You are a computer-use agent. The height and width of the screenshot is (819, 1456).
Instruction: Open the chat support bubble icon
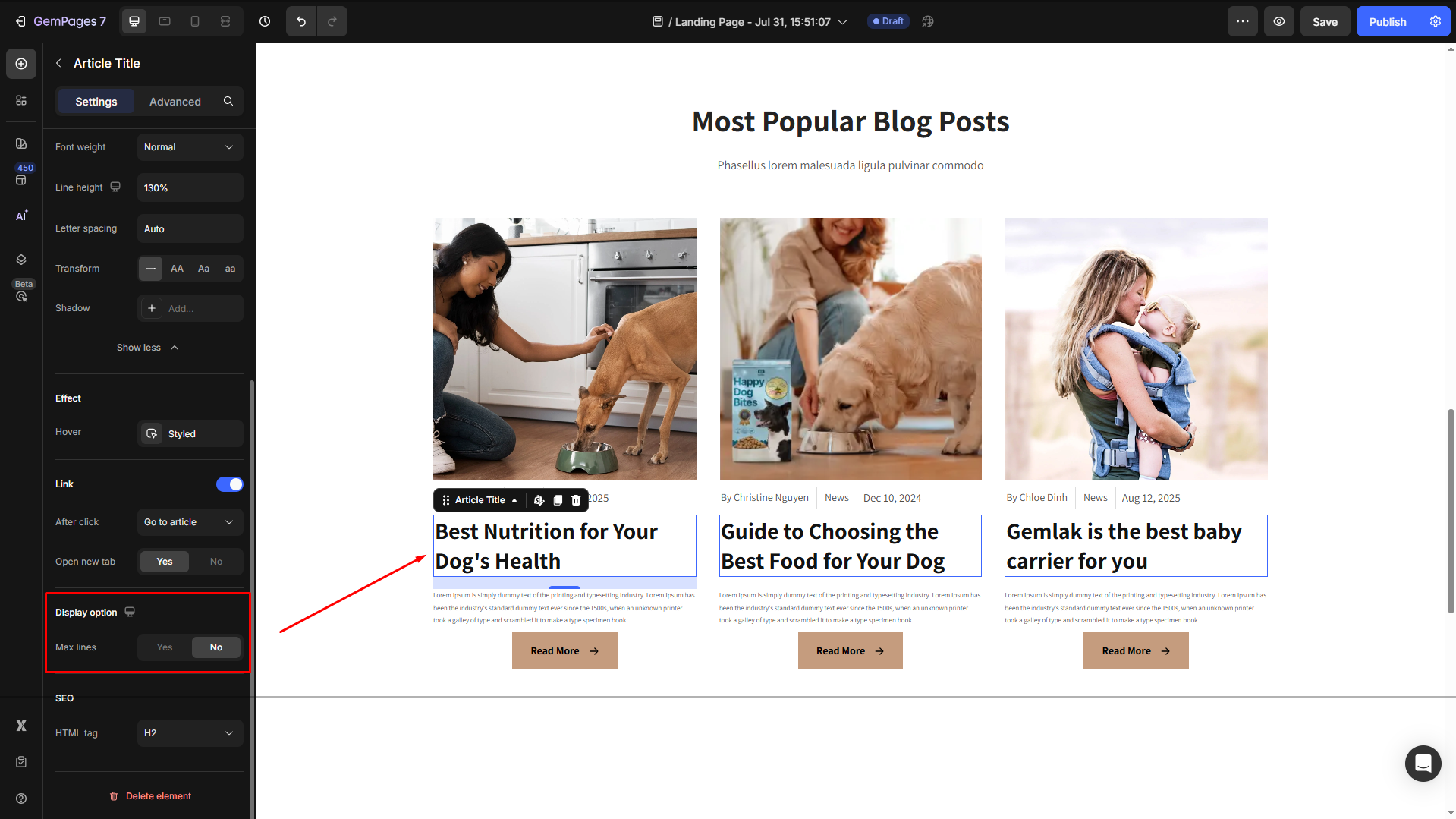click(x=1423, y=763)
